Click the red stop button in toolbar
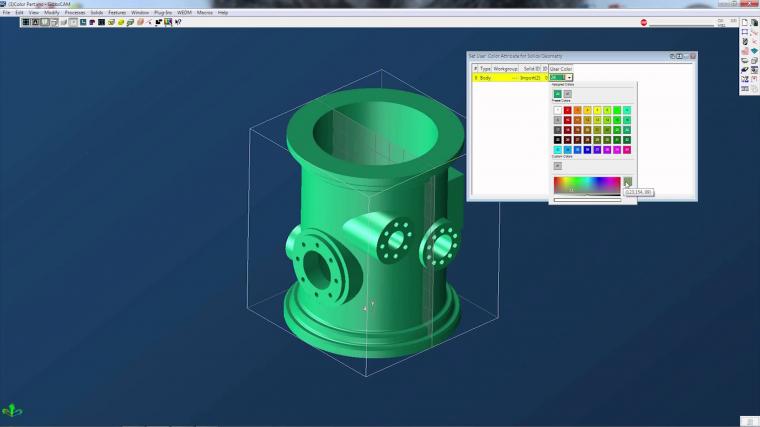760x427 pixels. point(644,22)
